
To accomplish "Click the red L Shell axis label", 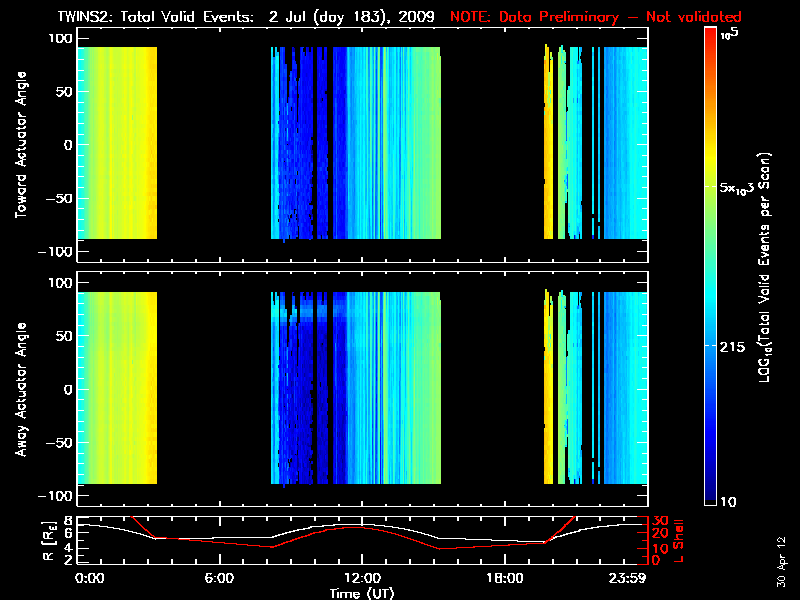I will pyautogui.click(x=681, y=540).
